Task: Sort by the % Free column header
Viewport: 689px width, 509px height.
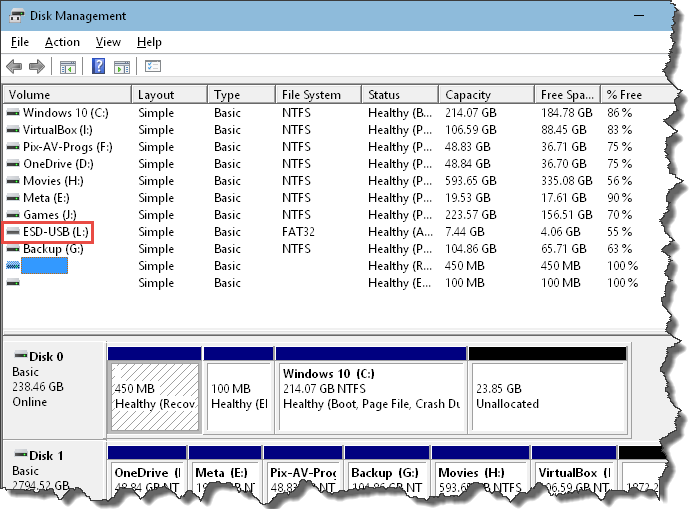Action: [637, 95]
